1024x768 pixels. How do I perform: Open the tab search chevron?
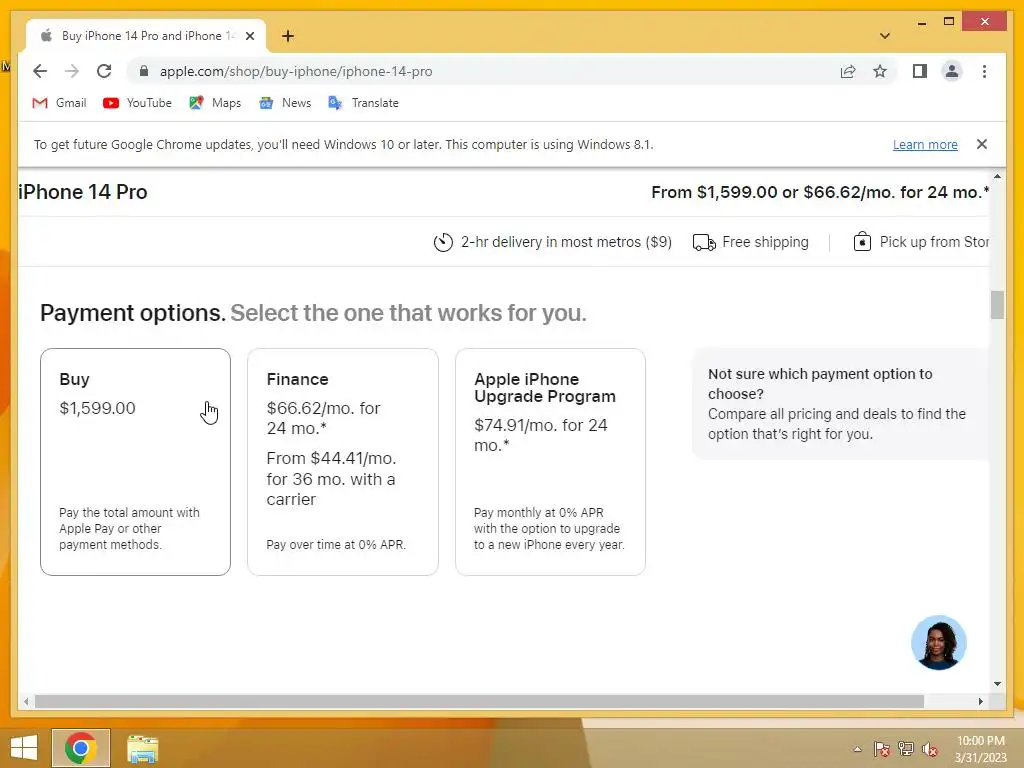click(885, 36)
